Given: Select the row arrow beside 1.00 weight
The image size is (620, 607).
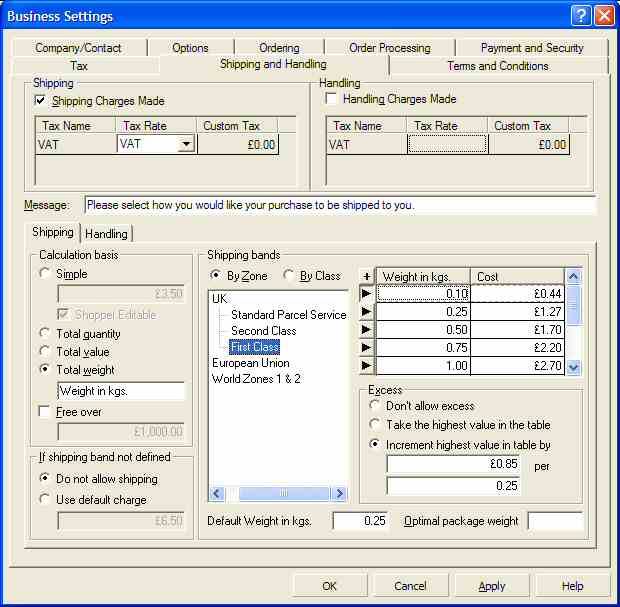Looking at the screenshot, I should pyautogui.click(x=366, y=366).
